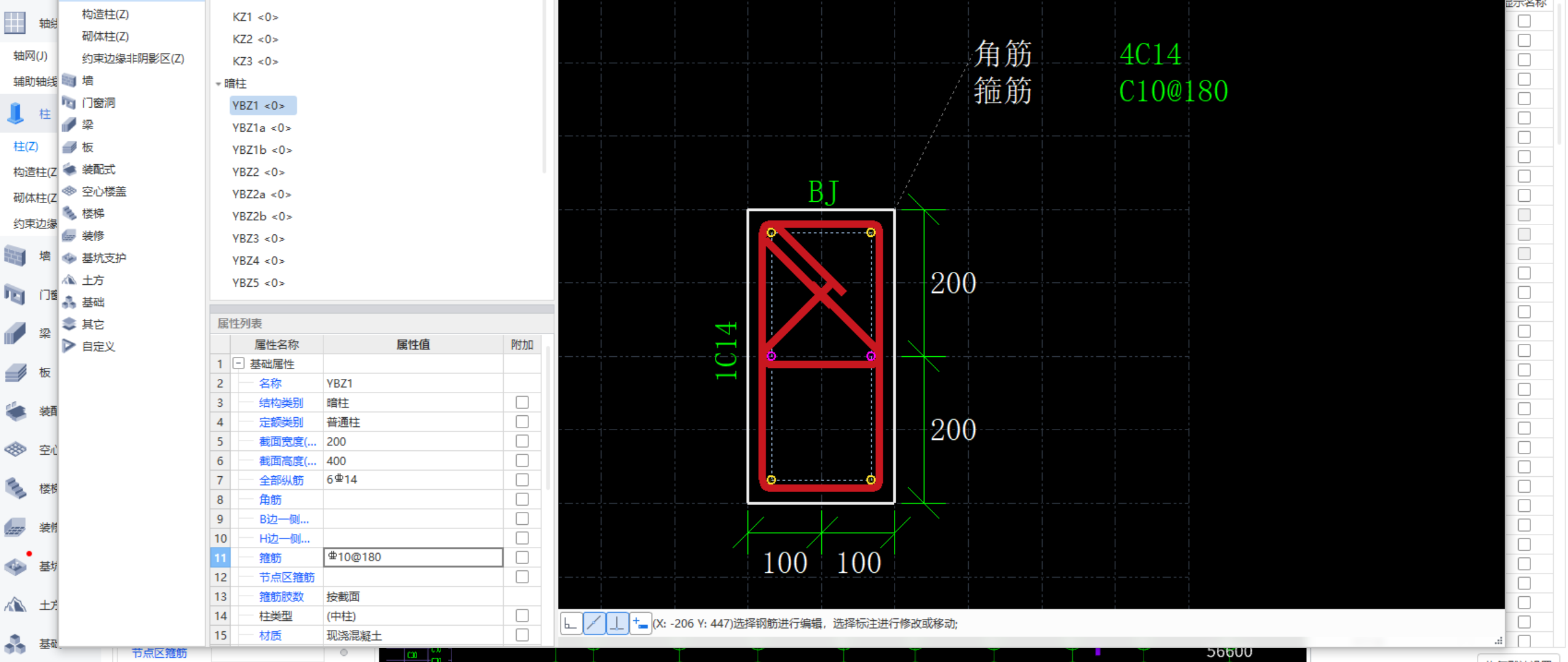Tick the 附加 checkbox for 截面宽度 row
Image resolution: width=1568 pixels, height=662 pixels.
point(522,441)
